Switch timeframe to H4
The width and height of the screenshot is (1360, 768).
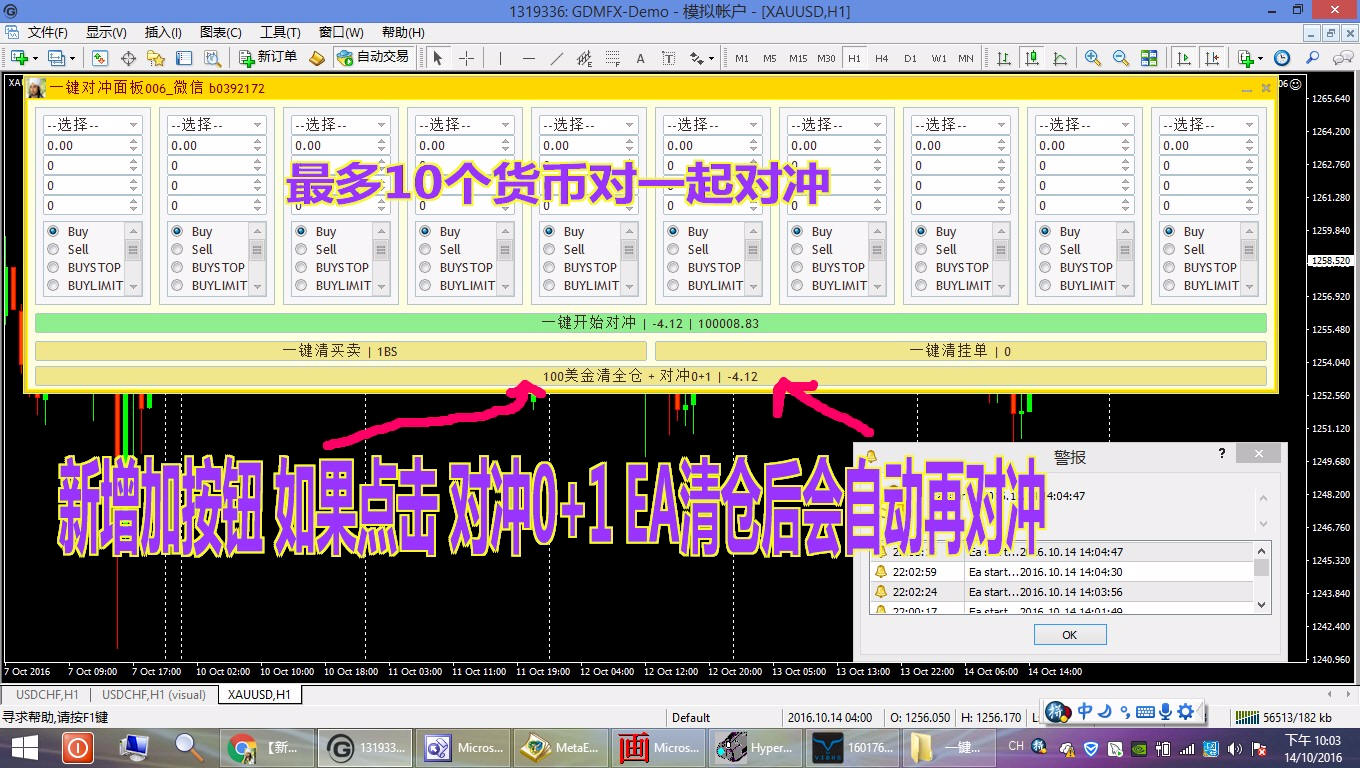[x=881, y=58]
